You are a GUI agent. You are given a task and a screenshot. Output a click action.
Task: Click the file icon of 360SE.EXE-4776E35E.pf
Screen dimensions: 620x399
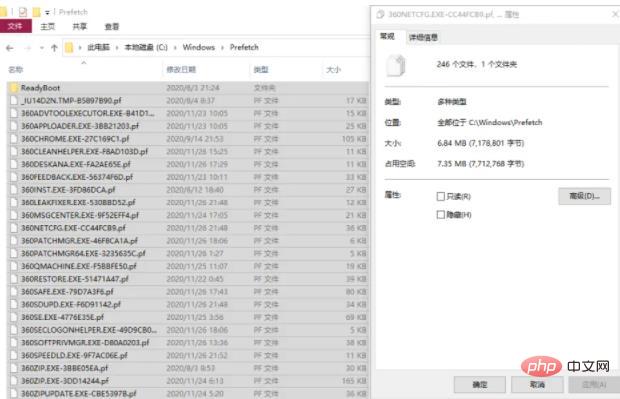14,317
